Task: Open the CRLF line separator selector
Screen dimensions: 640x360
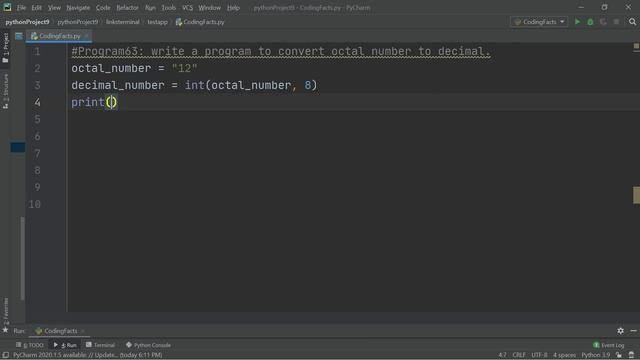Action: pos(519,355)
